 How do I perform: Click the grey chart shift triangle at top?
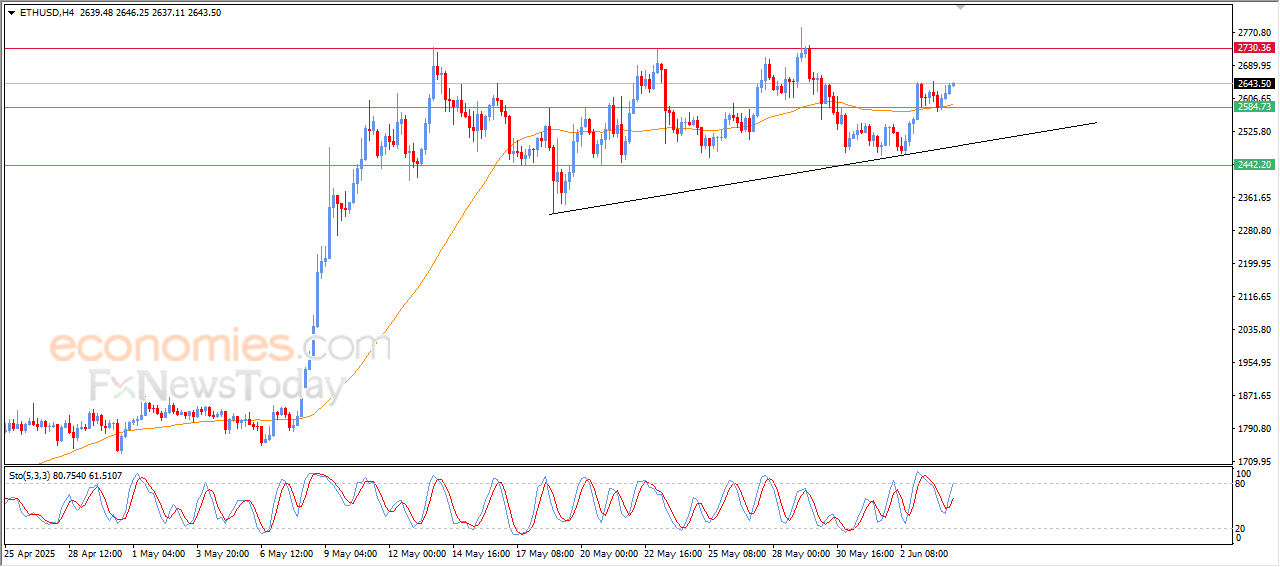961,7
